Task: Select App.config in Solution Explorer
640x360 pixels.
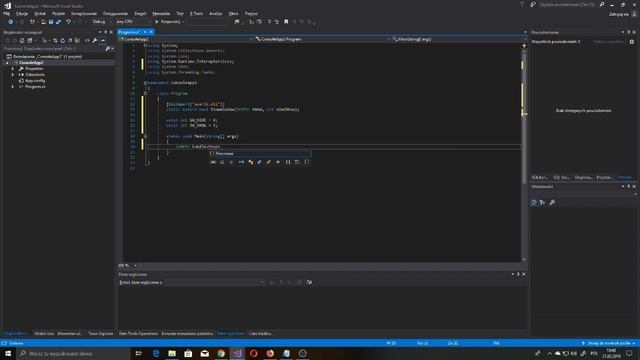Action: pos(35,81)
